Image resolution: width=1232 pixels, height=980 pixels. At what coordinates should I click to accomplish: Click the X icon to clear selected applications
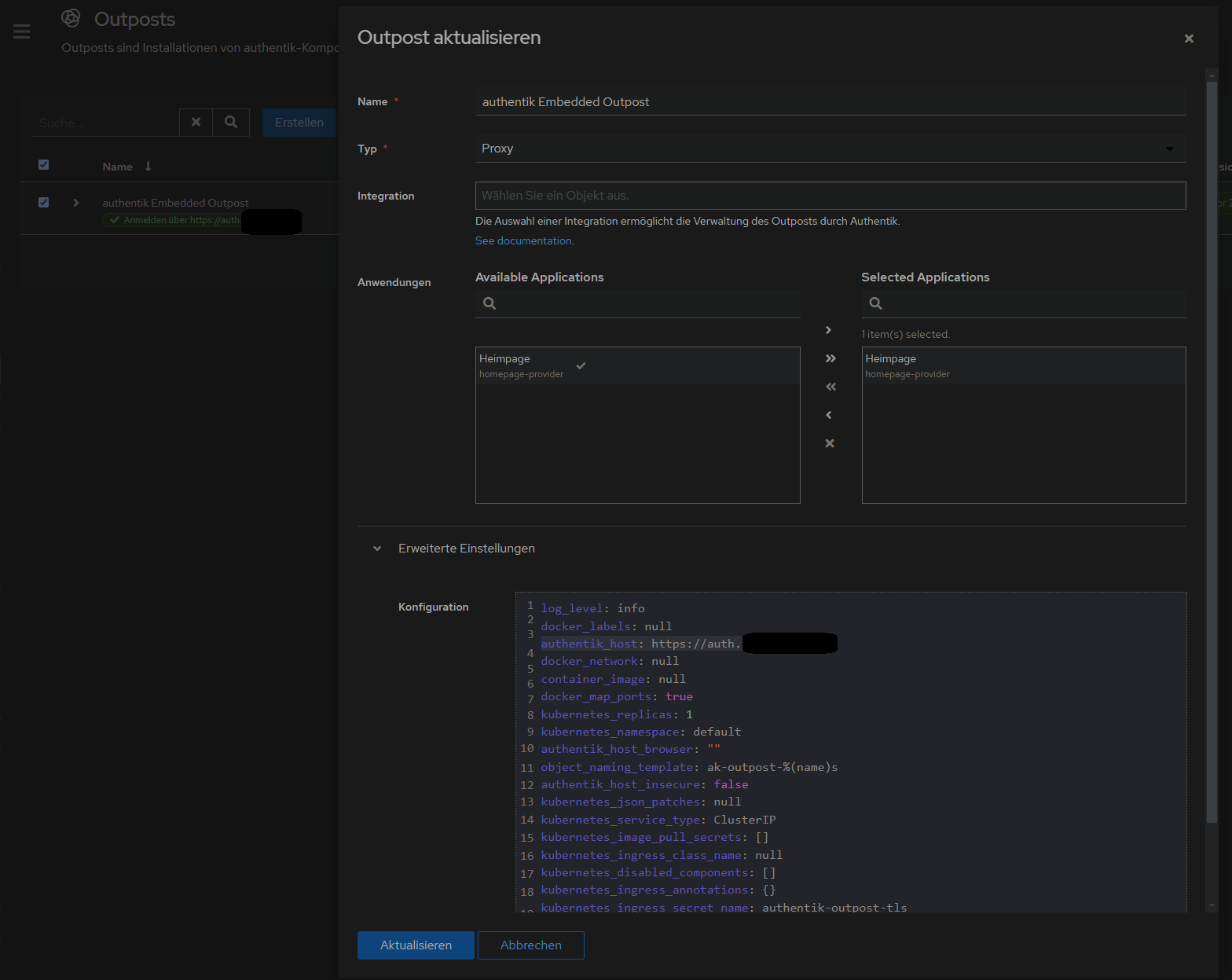pyautogui.click(x=830, y=443)
